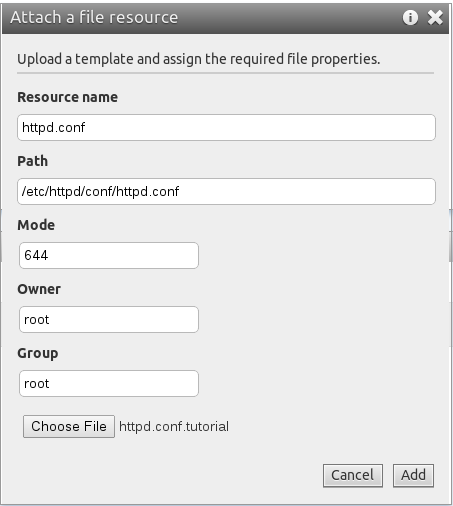Open the info icon in the dialog header
The image size is (453, 506).
(410, 17)
